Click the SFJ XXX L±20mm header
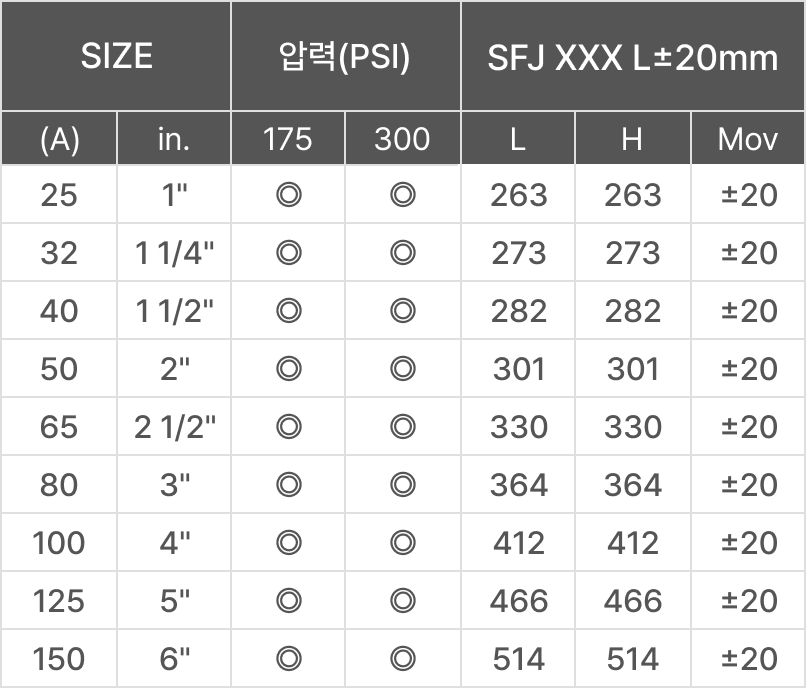The width and height of the screenshot is (806, 688). pyautogui.click(x=633, y=56)
